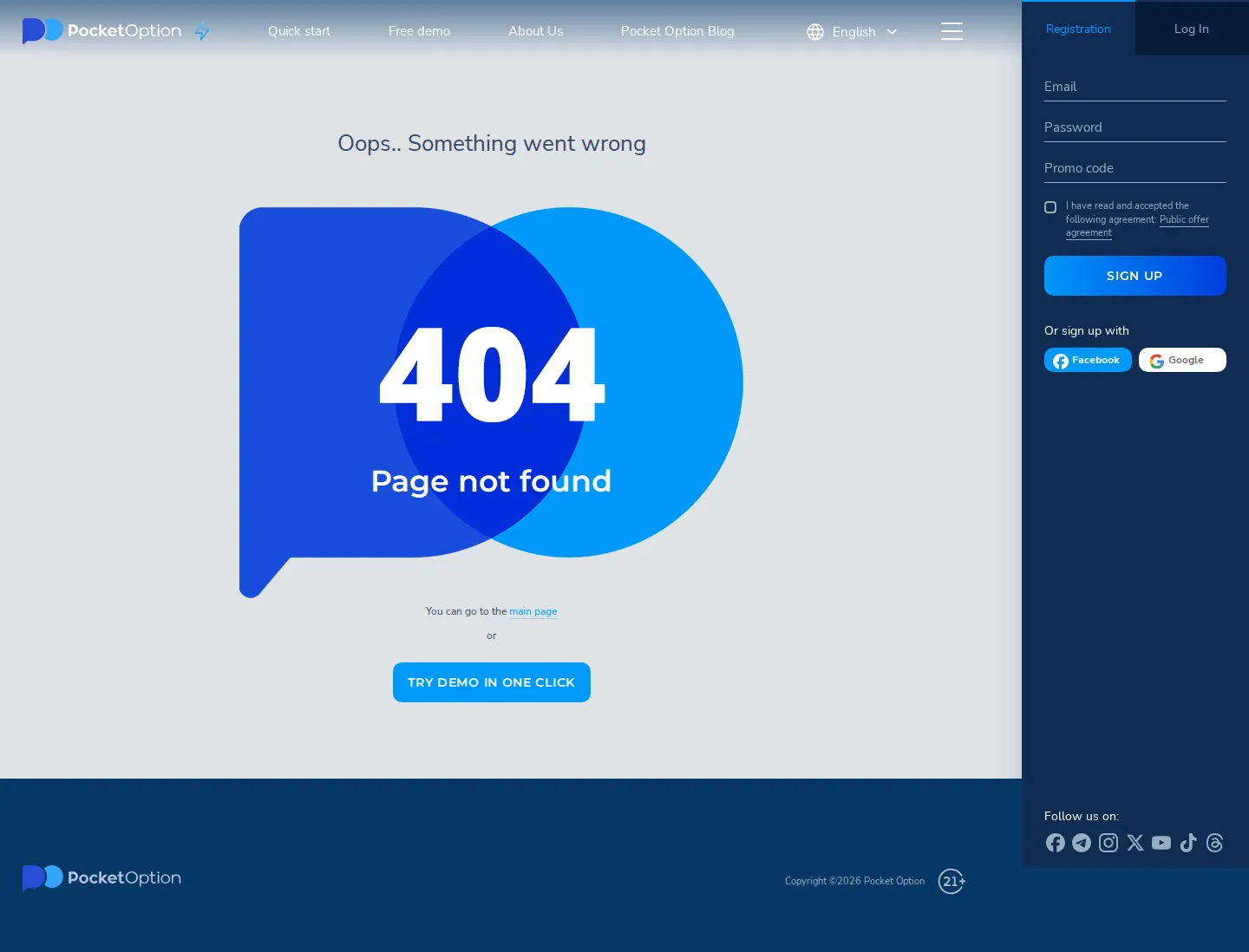Click the globe language icon
1249x952 pixels.
pos(815,32)
